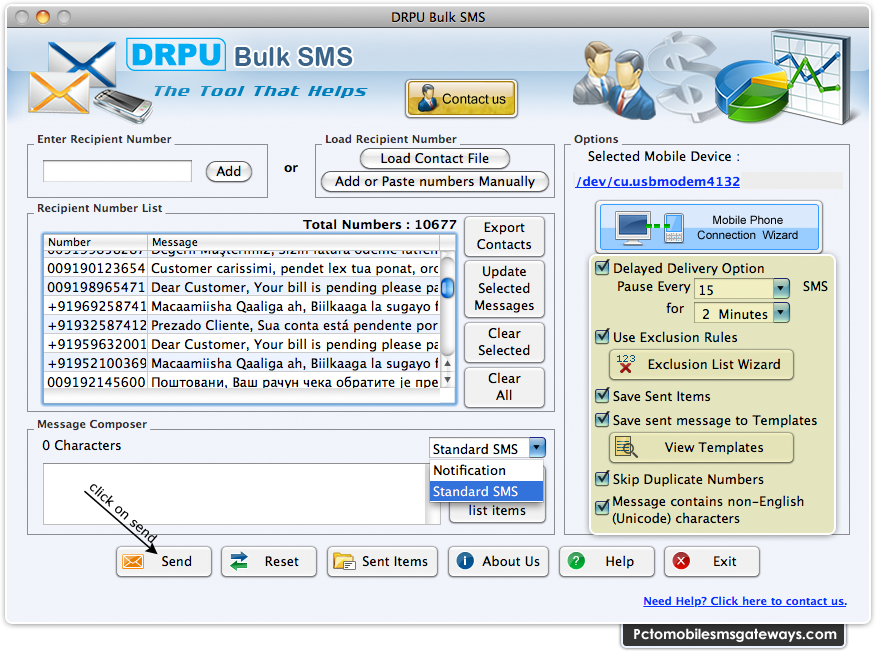
Task: Click the Message column header
Action: (293, 242)
